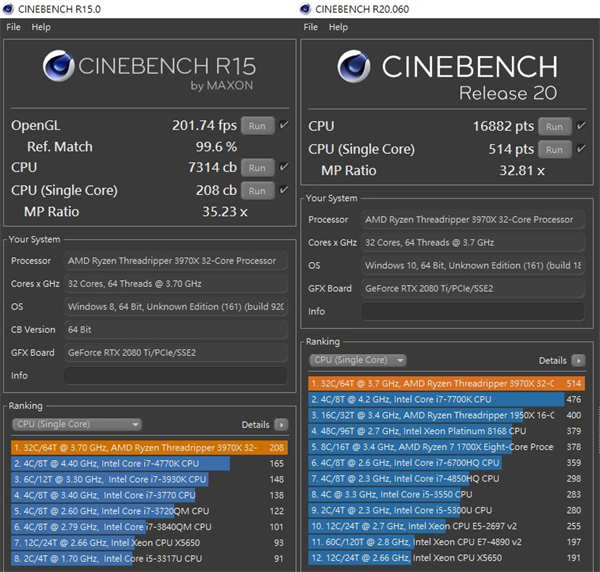
Task: Run the OpenGL test in R15
Action: [258, 125]
